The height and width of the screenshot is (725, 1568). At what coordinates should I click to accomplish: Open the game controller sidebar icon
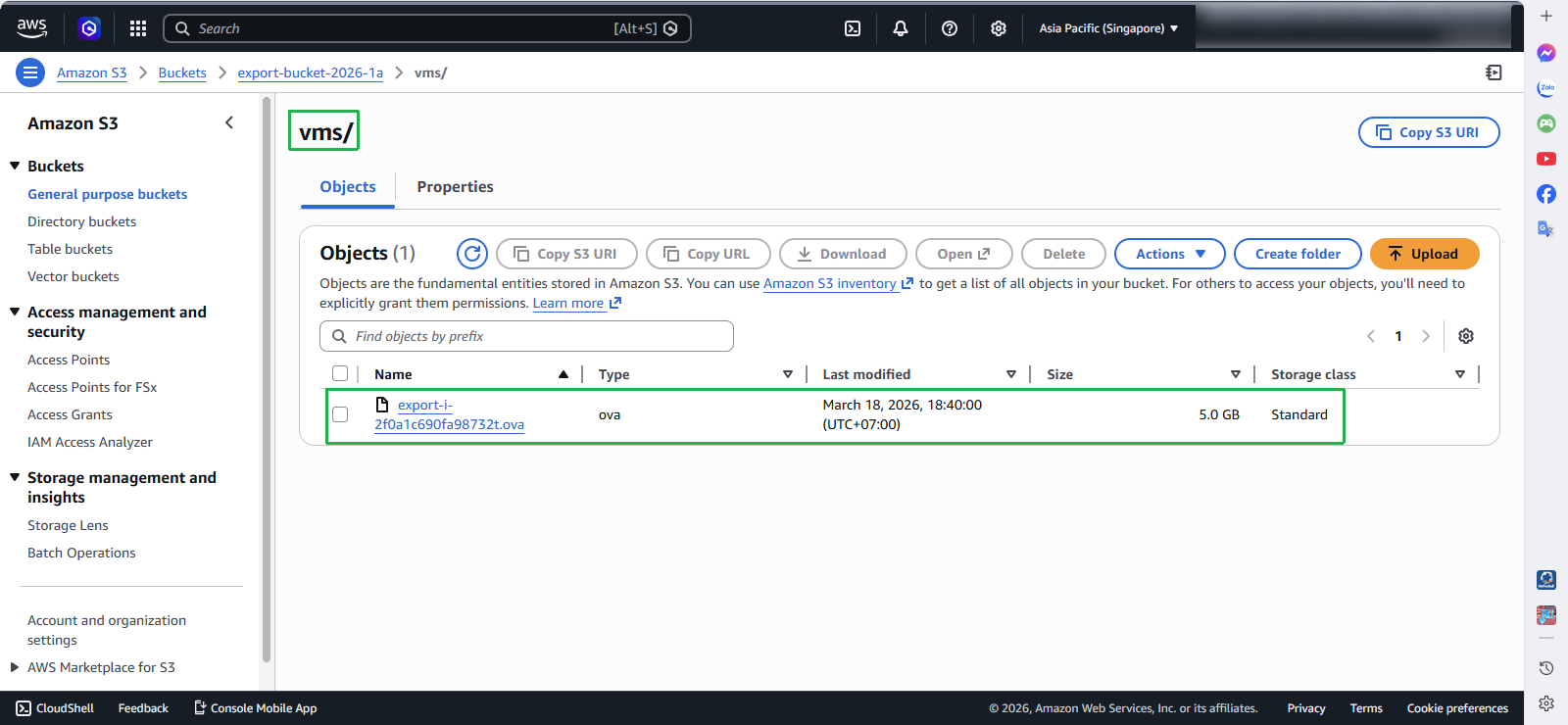click(1546, 123)
